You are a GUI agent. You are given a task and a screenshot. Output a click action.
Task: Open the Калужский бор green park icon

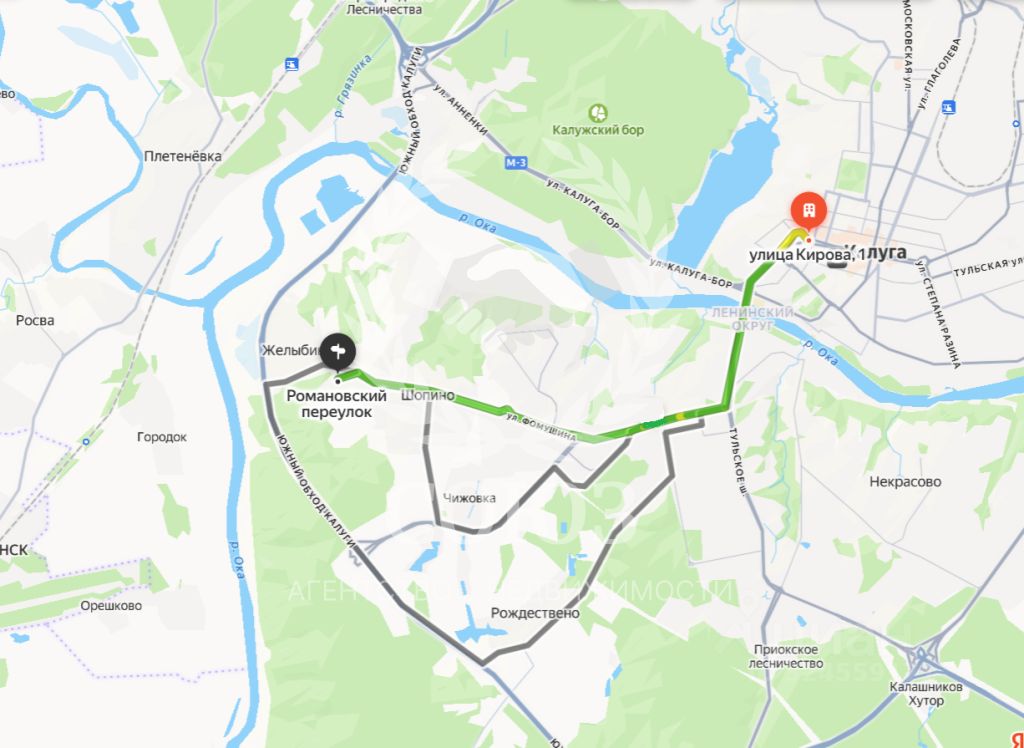598,113
